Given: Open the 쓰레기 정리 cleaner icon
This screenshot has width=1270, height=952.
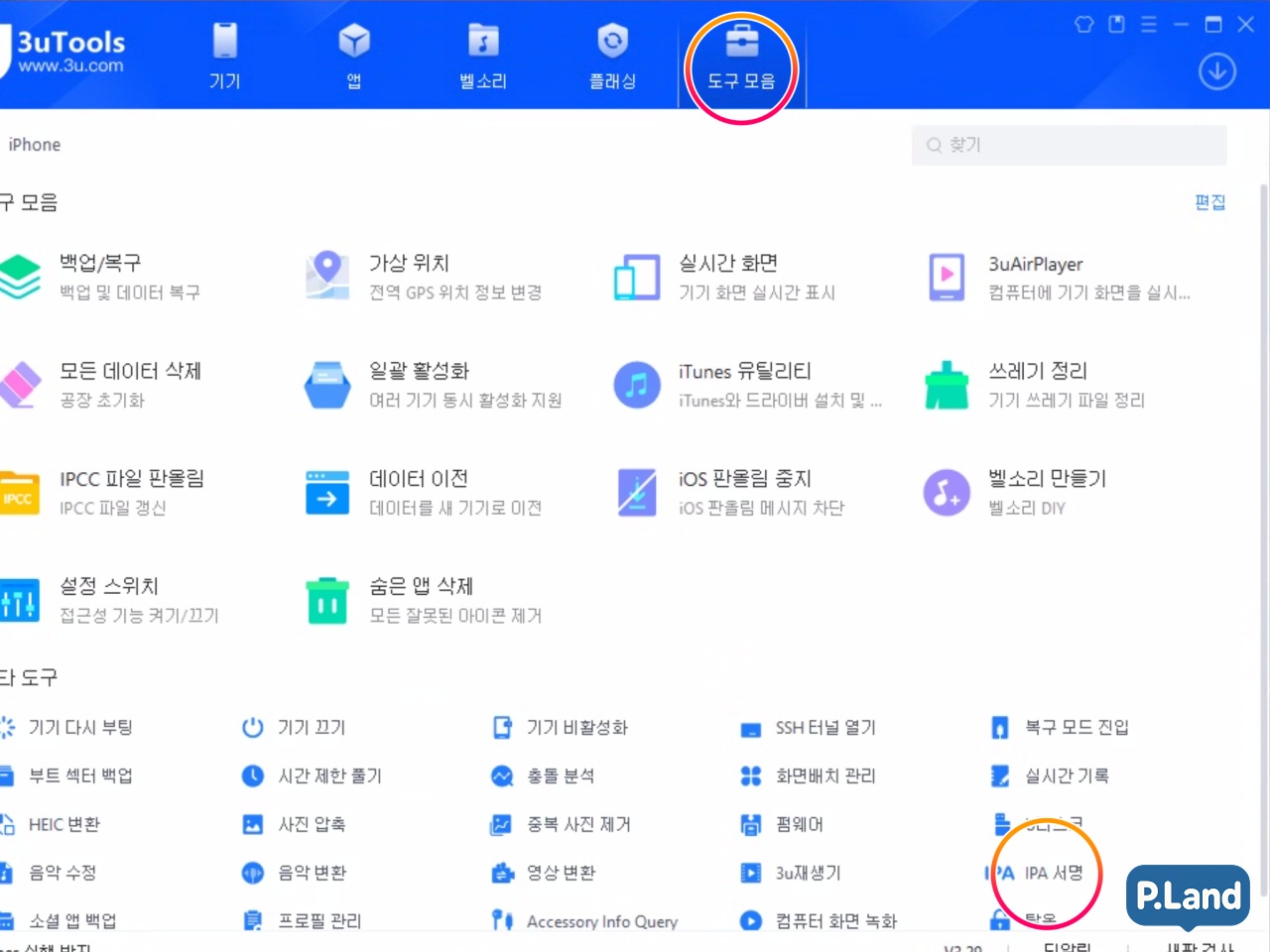Looking at the screenshot, I should 947,385.
